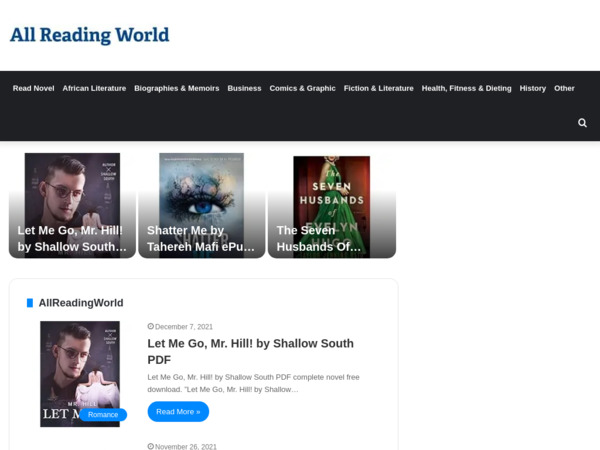Open The Seven Husbands Of... featured card
Viewport: 600px width, 450px height.
(332, 205)
